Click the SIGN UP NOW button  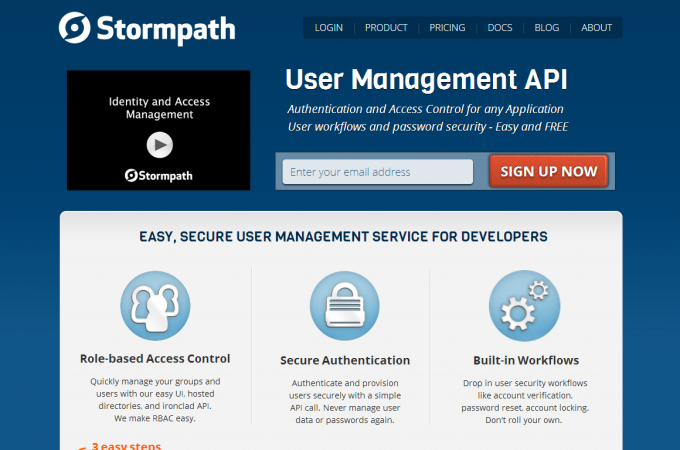pos(549,171)
